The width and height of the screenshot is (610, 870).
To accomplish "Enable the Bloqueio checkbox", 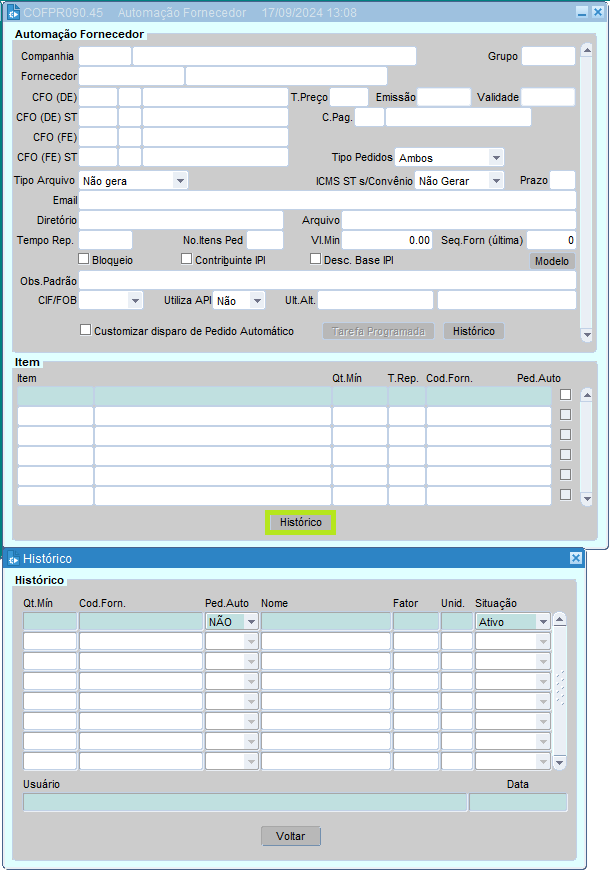I will (x=84, y=259).
